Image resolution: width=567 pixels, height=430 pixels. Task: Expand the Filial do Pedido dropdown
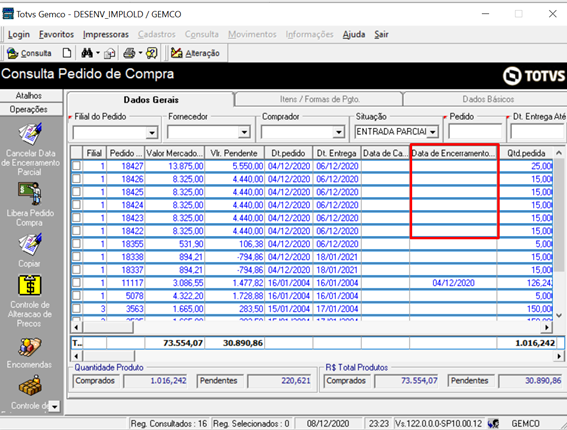pos(152,133)
